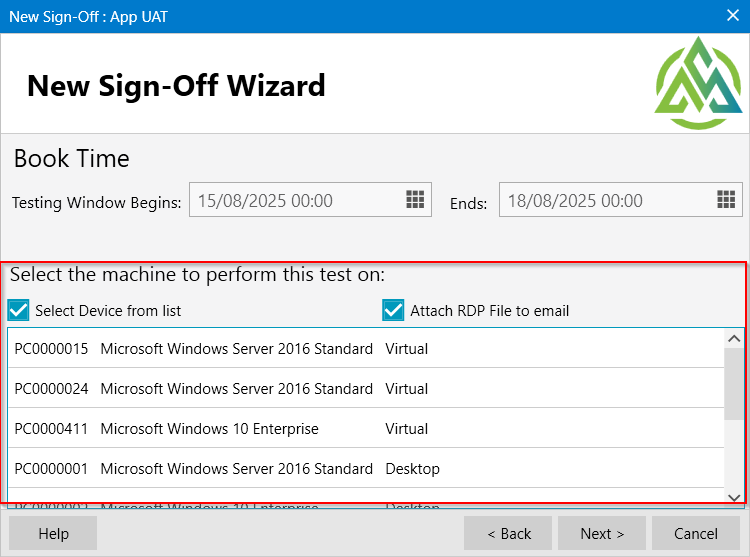The width and height of the screenshot is (750, 557).
Task: Click the Ends date field
Action: pos(620,200)
